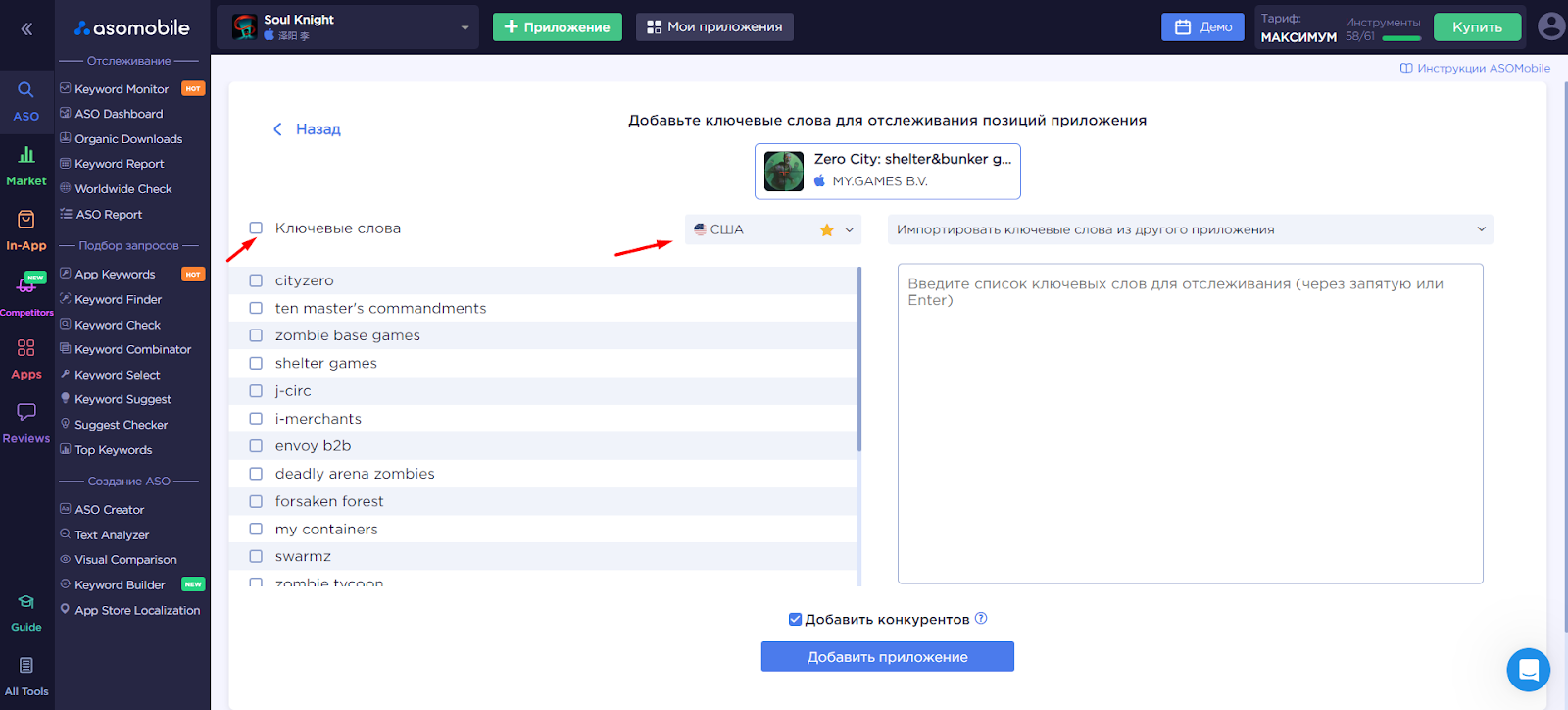Check the j-circ keyword
This screenshot has width=1568, height=710.
(x=256, y=390)
